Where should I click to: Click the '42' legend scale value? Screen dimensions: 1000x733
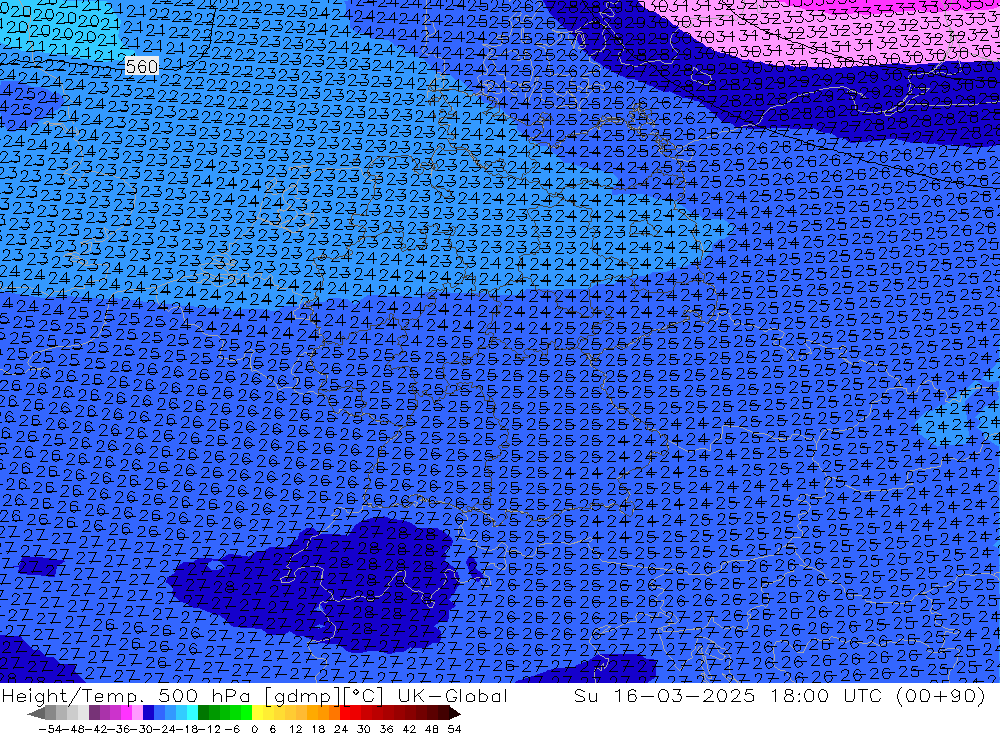409,729
